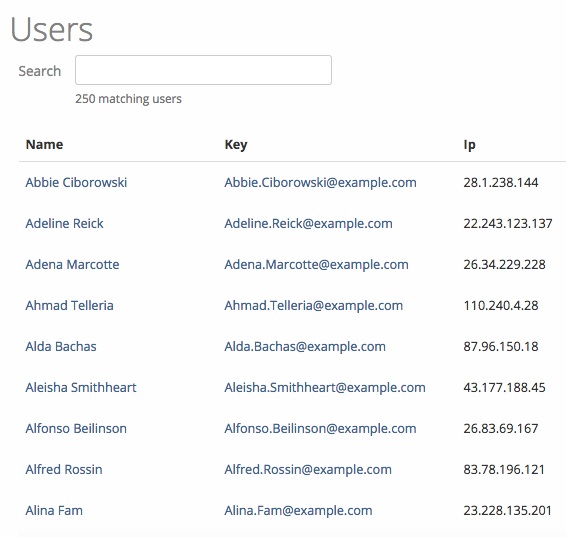Open the Abbie.Ciborowski@example.com key link
Screen dimensions: 566x537
(x=321, y=182)
